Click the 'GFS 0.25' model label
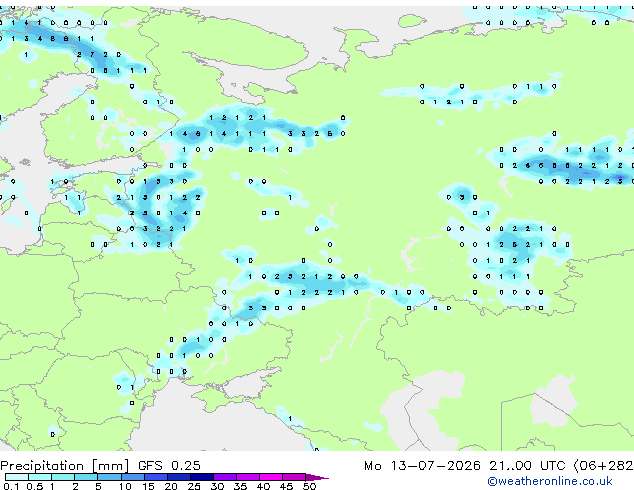Viewport: 634px width, 490px height. click(x=169, y=466)
